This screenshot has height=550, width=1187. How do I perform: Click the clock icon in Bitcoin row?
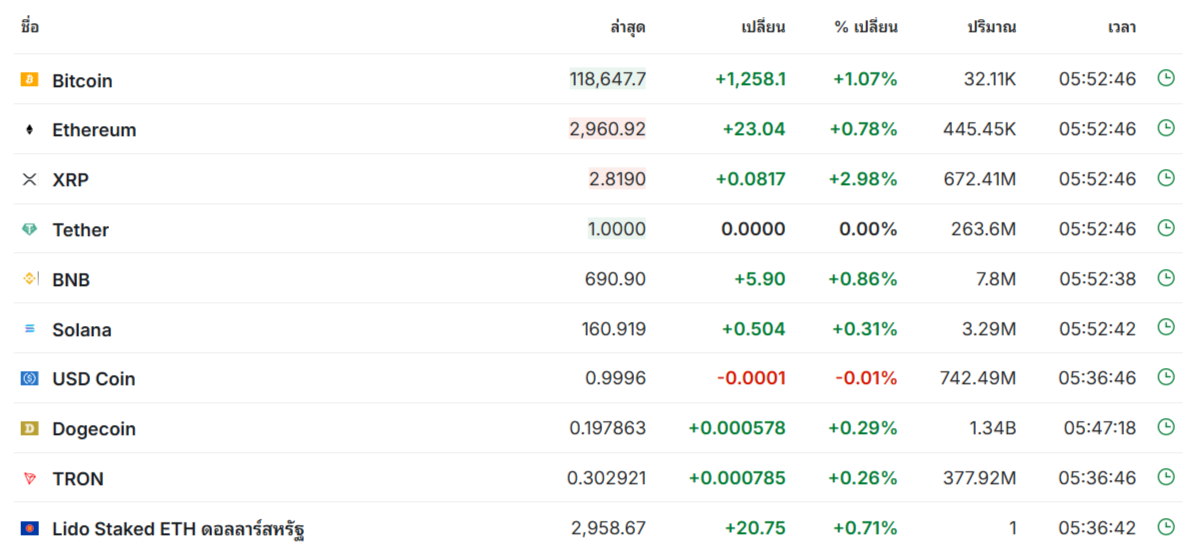click(1166, 78)
